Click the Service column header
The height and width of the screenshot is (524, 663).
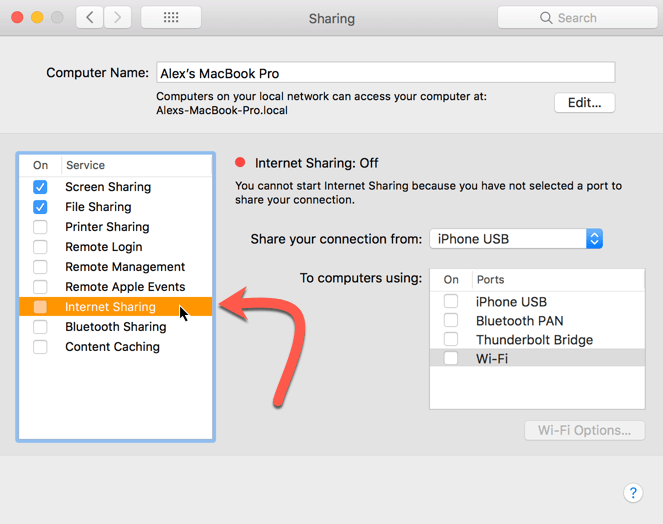click(x=85, y=165)
